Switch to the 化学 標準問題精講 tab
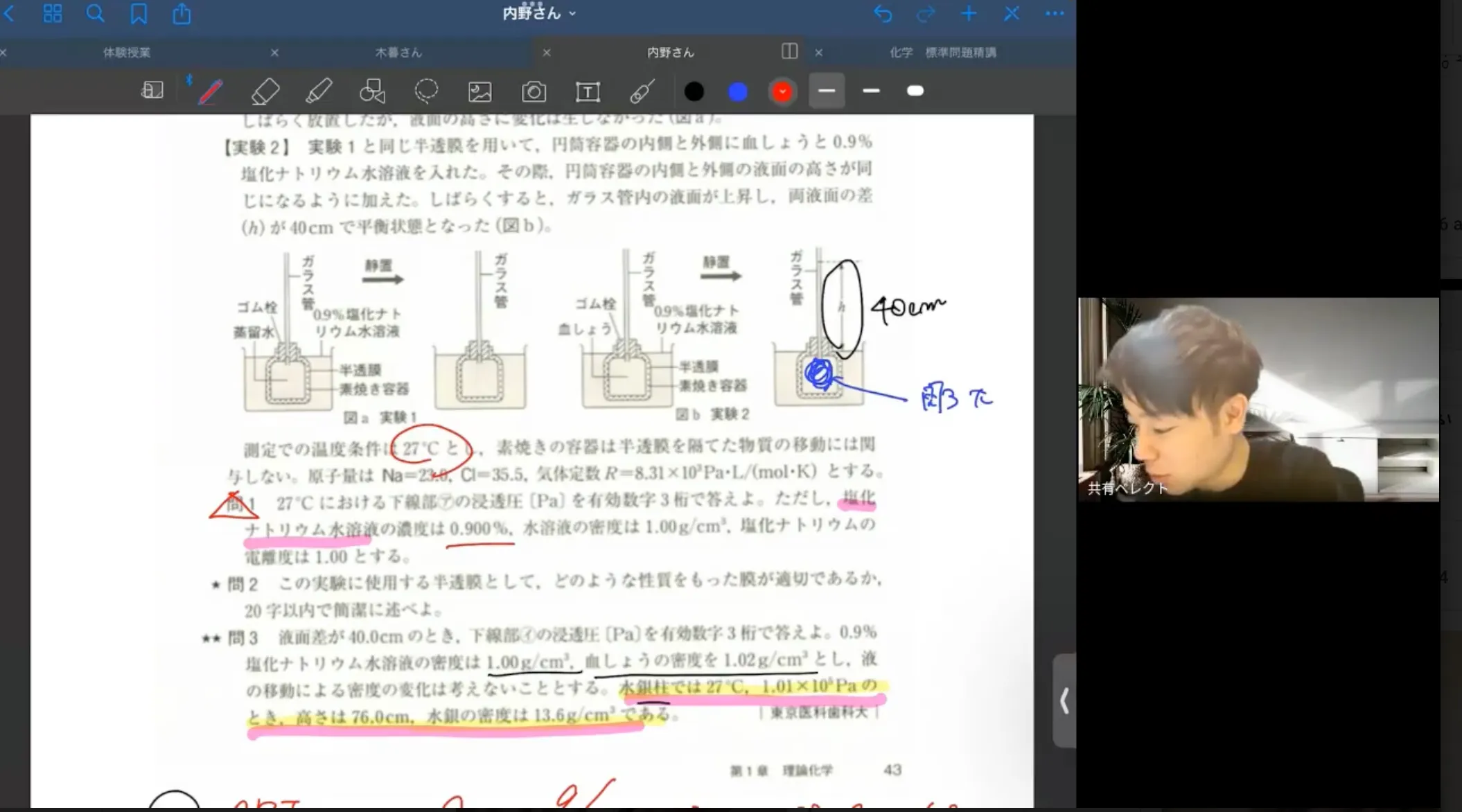Image resolution: width=1462 pixels, height=812 pixels. 942,53
